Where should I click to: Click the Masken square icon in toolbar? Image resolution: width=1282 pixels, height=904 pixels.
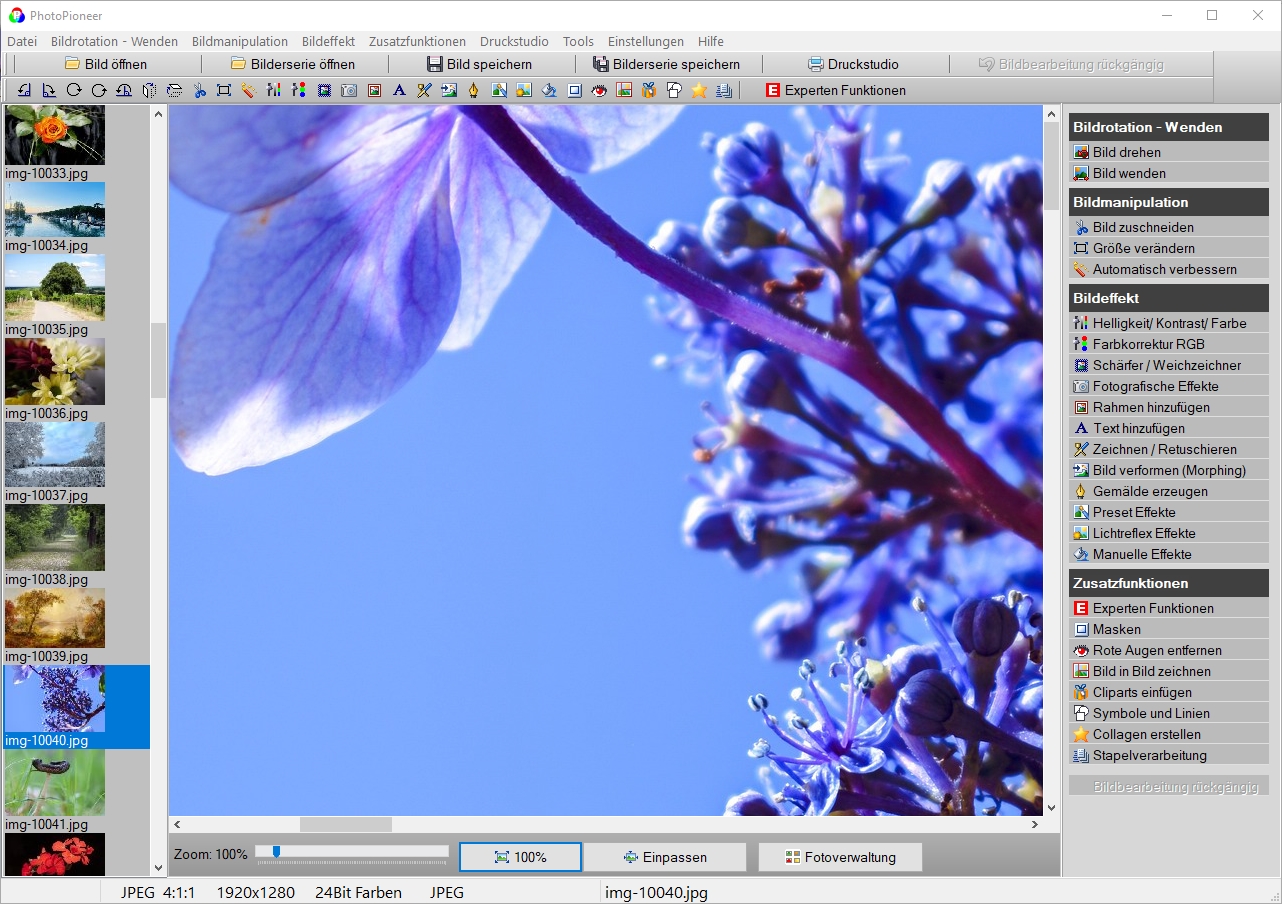pos(574,90)
